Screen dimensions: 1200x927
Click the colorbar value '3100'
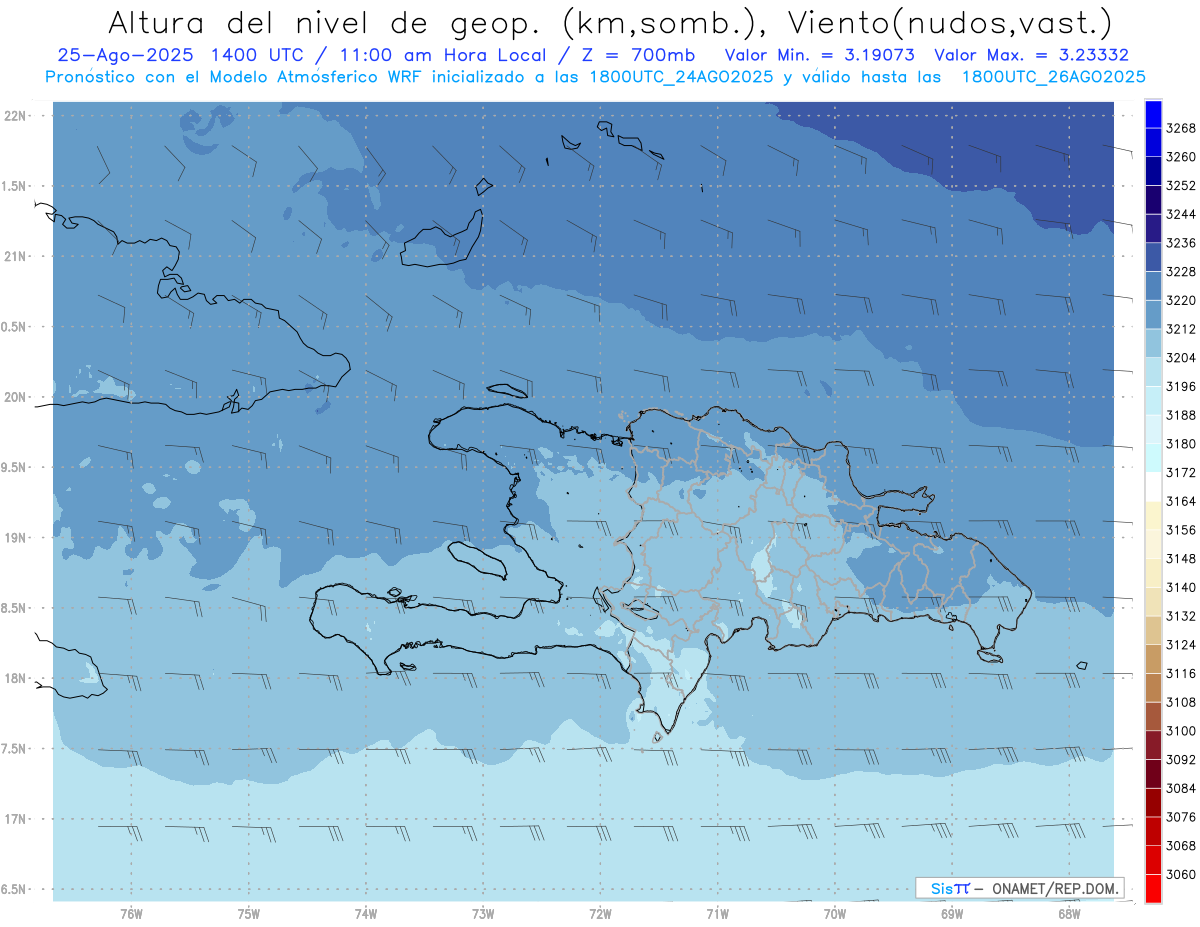click(x=1181, y=731)
